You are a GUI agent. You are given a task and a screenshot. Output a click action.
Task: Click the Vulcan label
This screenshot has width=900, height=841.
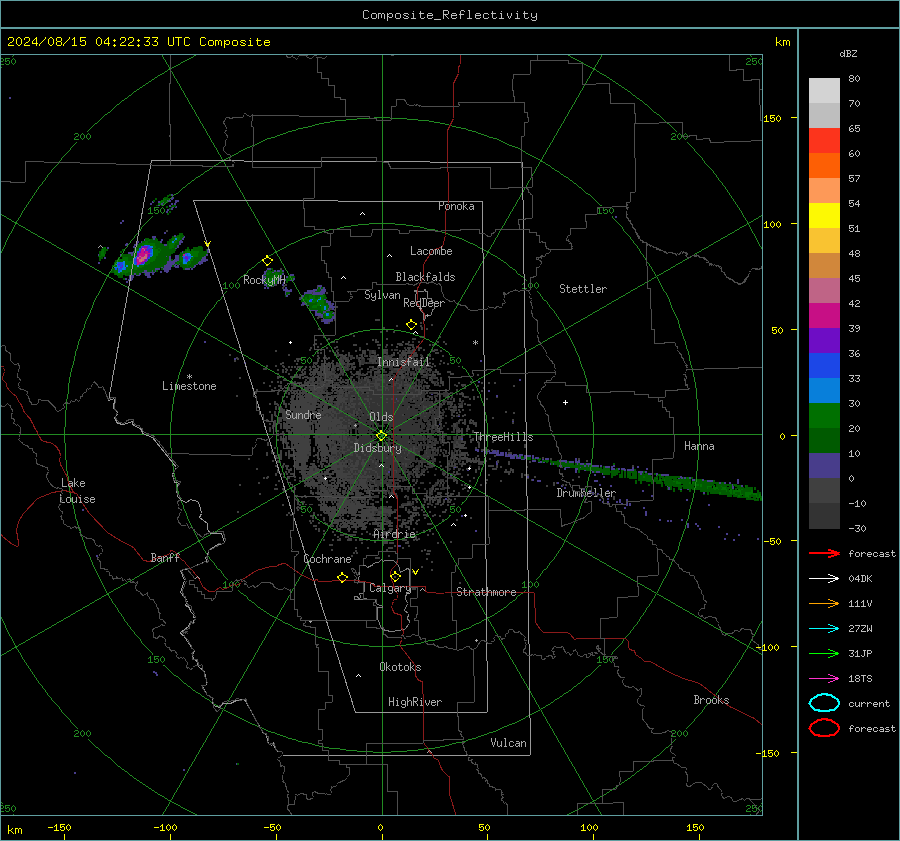509,743
